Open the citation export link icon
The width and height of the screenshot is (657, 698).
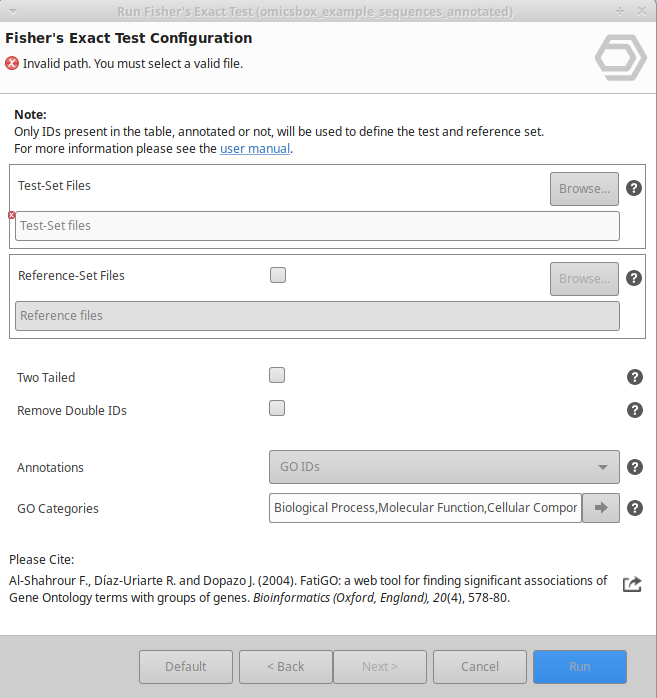tap(632, 584)
